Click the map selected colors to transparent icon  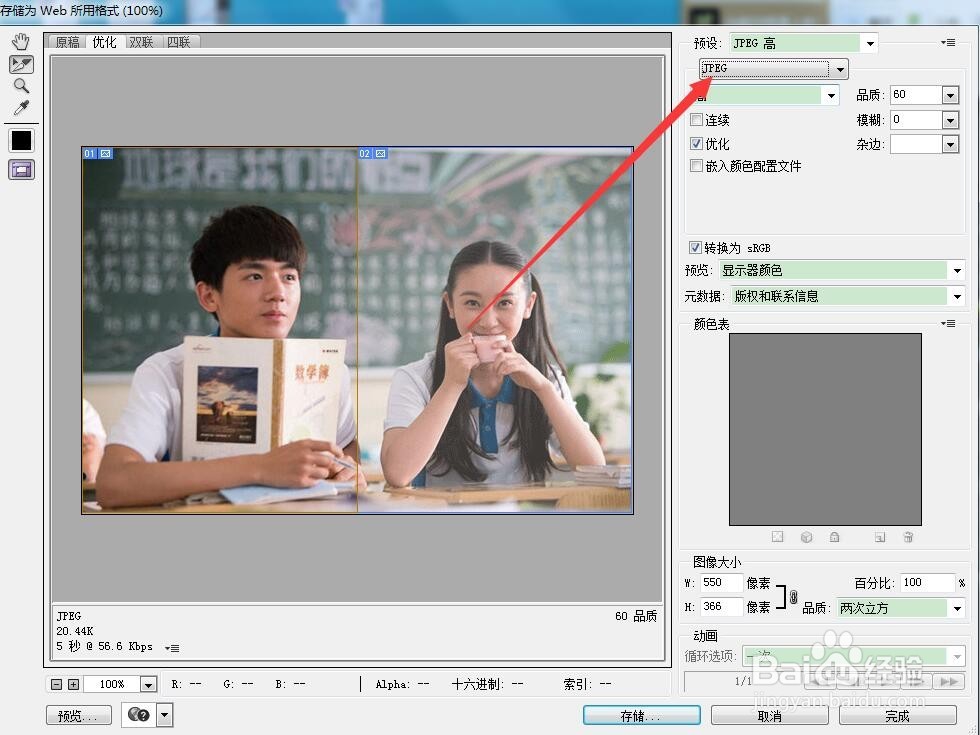[777, 537]
